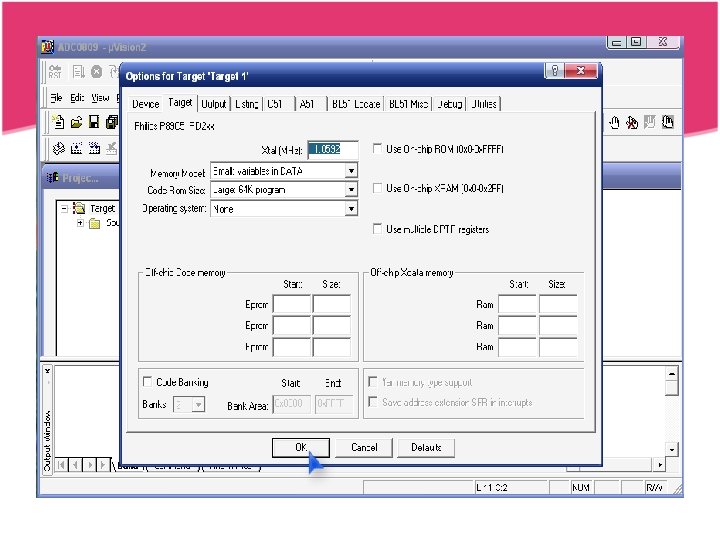Click the Project panel header icon
The height and width of the screenshot is (540, 720).
[53, 177]
